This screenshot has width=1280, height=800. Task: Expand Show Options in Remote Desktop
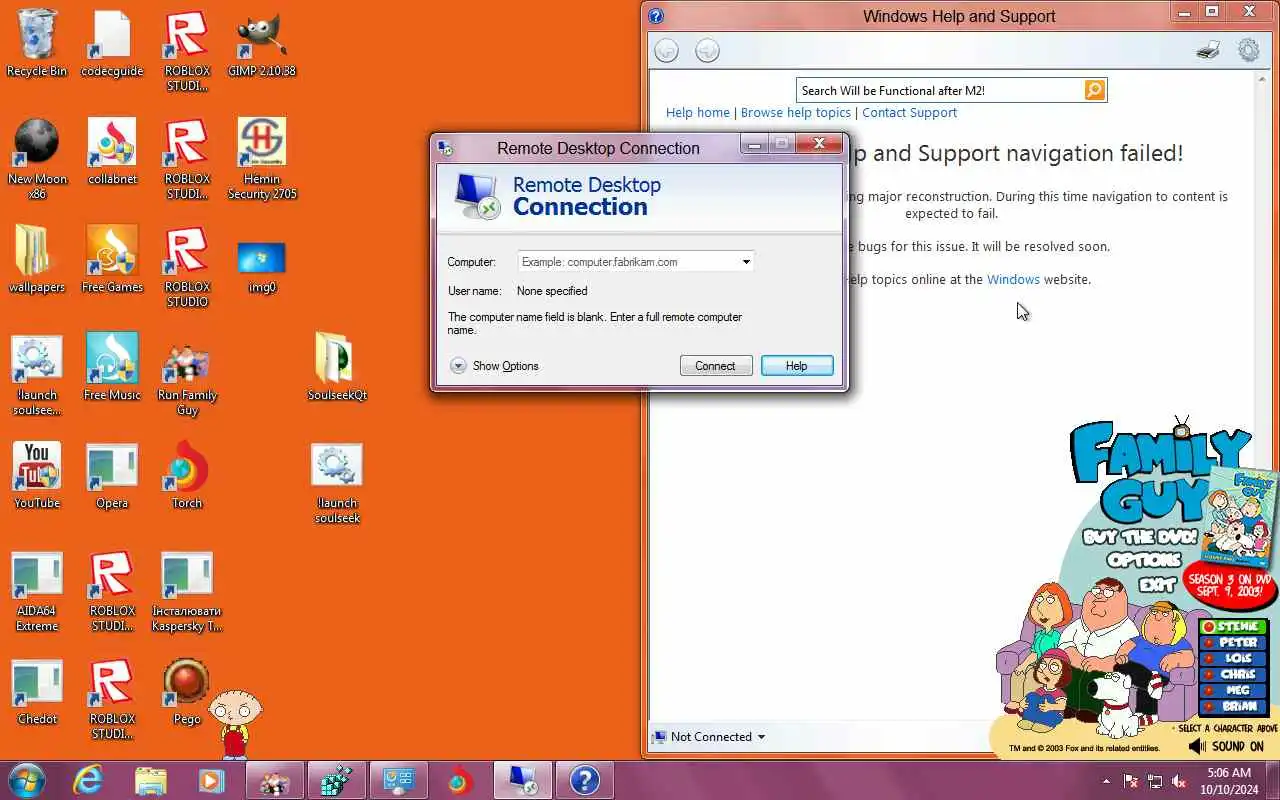(x=494, y=366)
